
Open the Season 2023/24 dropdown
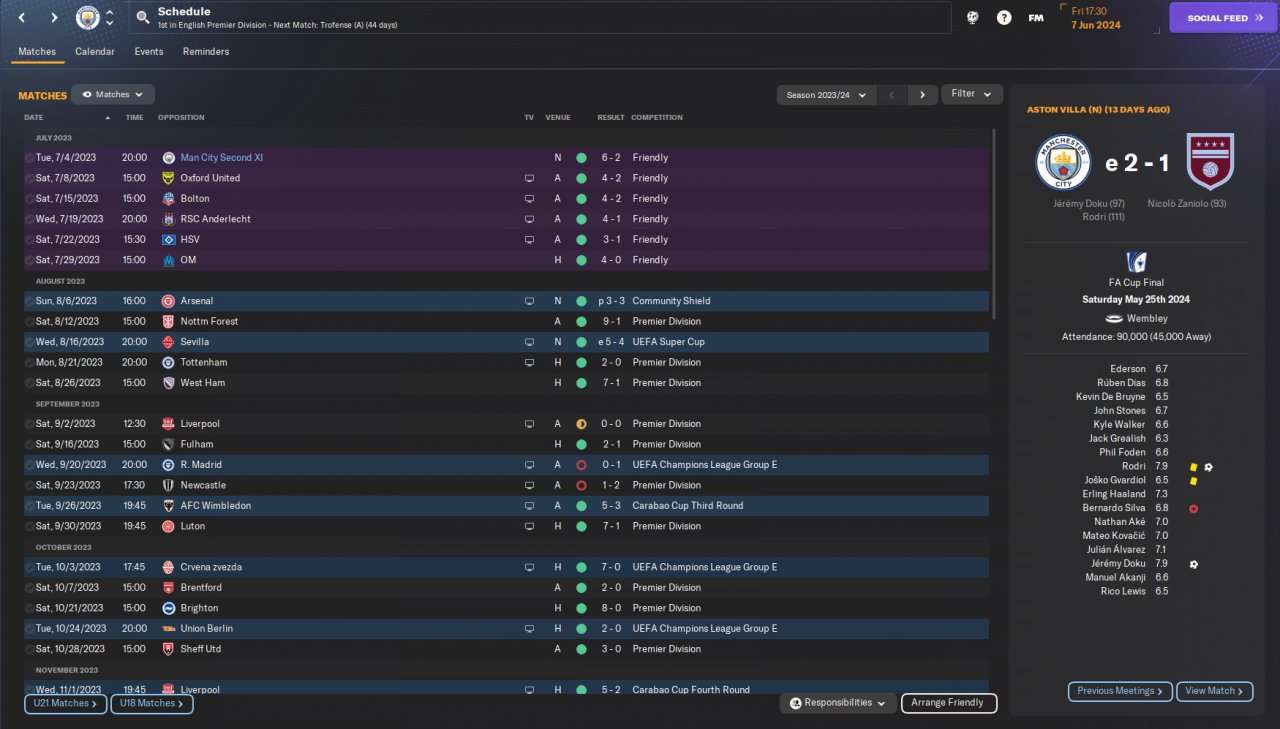pos(826,95)
